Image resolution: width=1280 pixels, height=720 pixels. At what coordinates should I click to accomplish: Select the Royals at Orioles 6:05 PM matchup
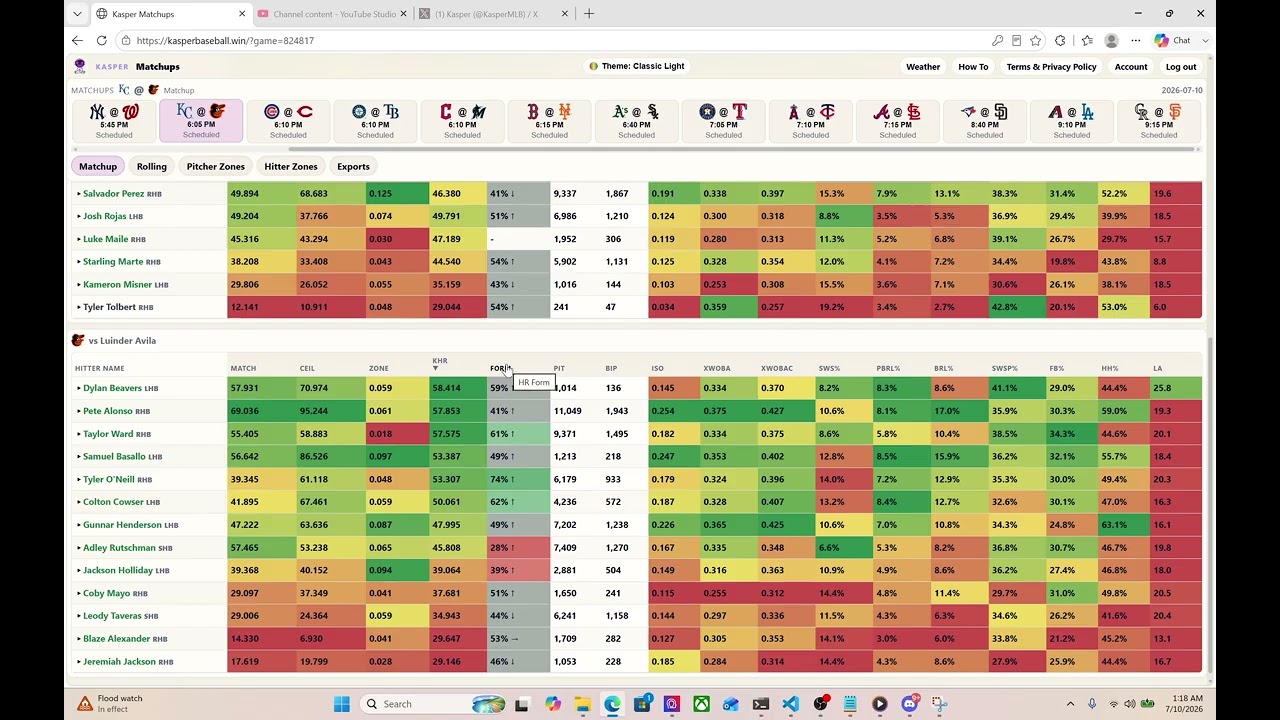point(201,121)
